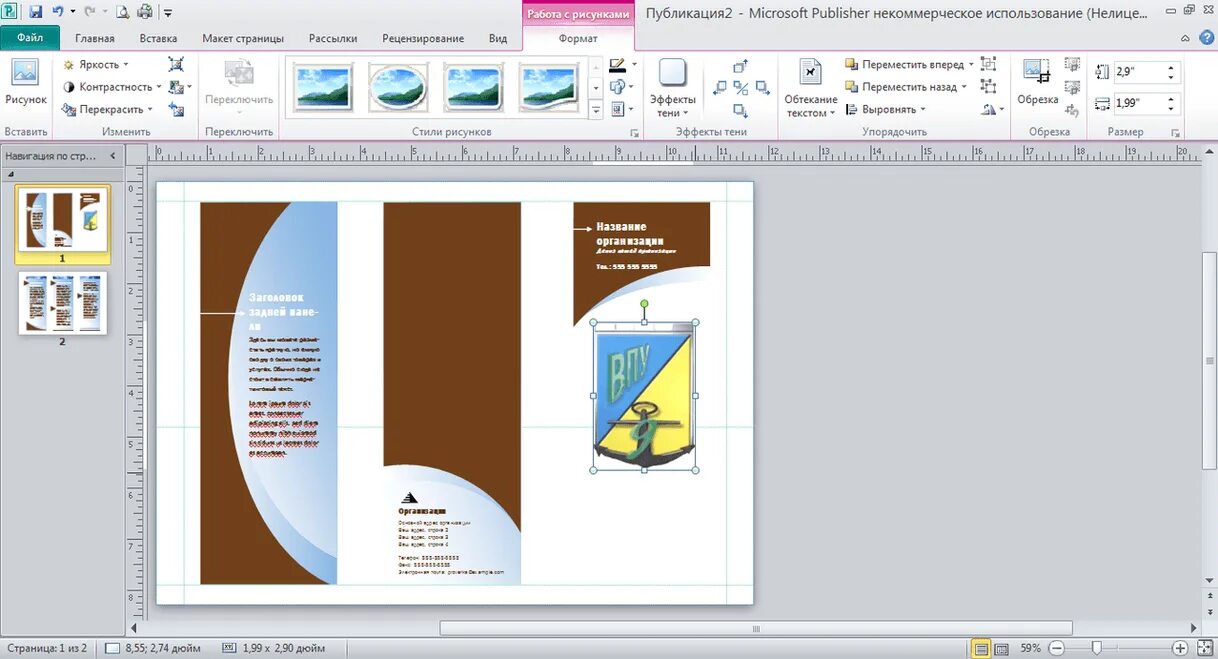Toggle the shadow on/off center icon
1218x659 pixels.
click(741, 87)
